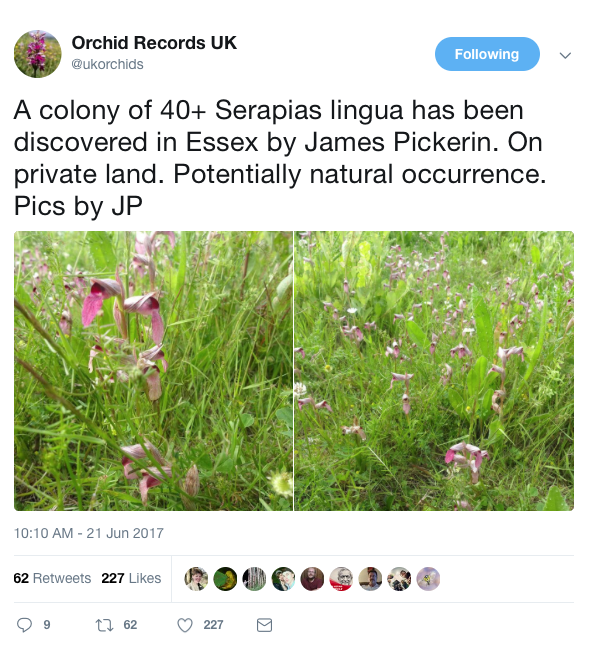Retweet using the arrows icon

(x=104, y=625)
